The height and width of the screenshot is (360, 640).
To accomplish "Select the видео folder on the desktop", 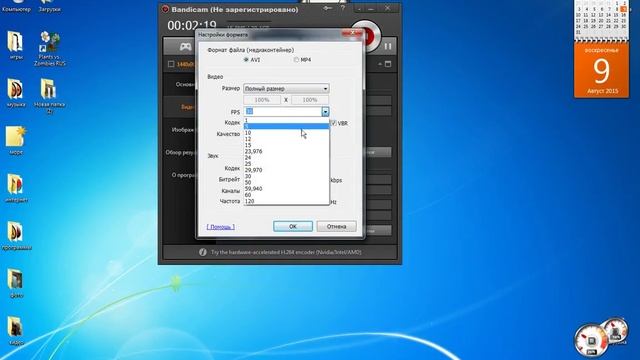I will tap(16, 331).
